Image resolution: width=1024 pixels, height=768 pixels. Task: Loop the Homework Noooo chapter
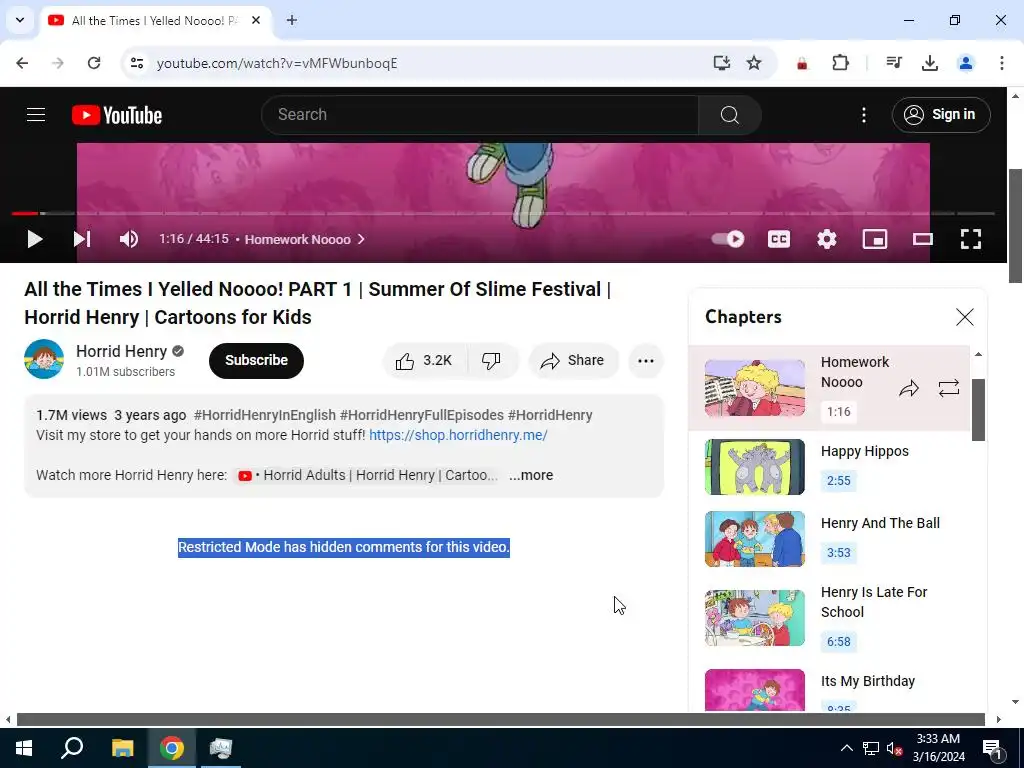948,389
